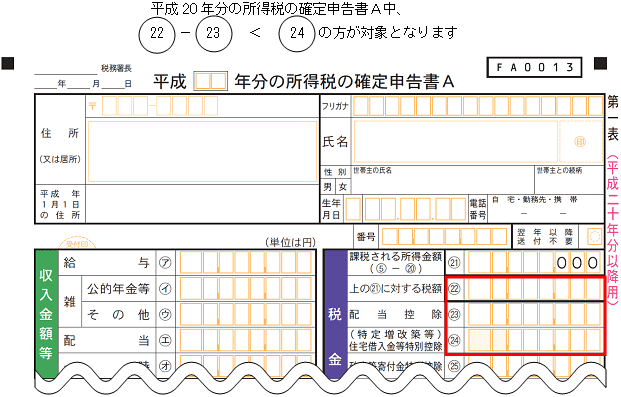Click the purple 税金 section header
Screen dimensions: 621x397
tap(335, 313)
